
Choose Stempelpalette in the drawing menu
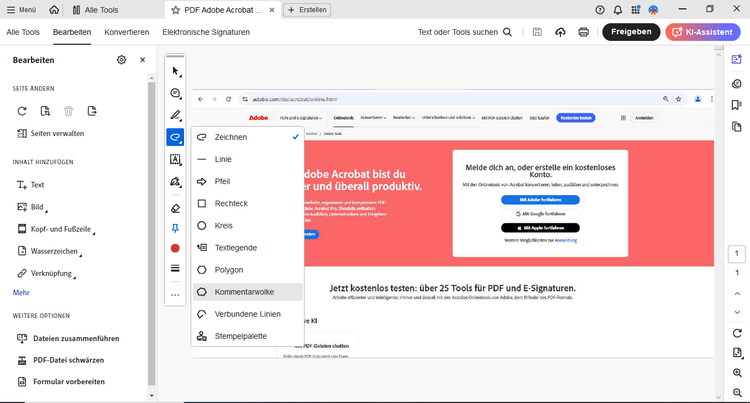pyautogui.click(x=248, y=336)
